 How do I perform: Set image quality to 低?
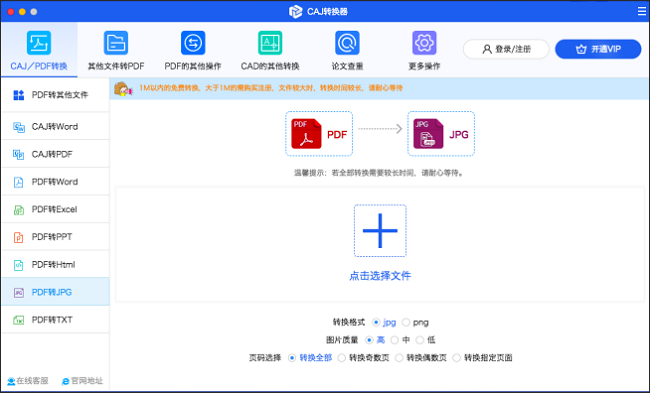(x=420, y=340)
